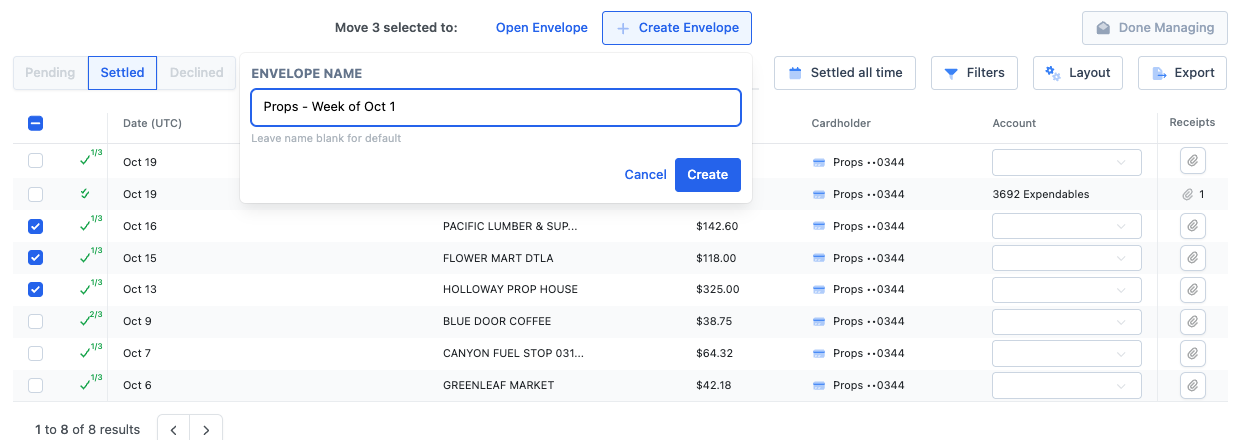Switch to the Pending tab
Viewport: 1240px width, 440px height.
[x=50, y=73]
